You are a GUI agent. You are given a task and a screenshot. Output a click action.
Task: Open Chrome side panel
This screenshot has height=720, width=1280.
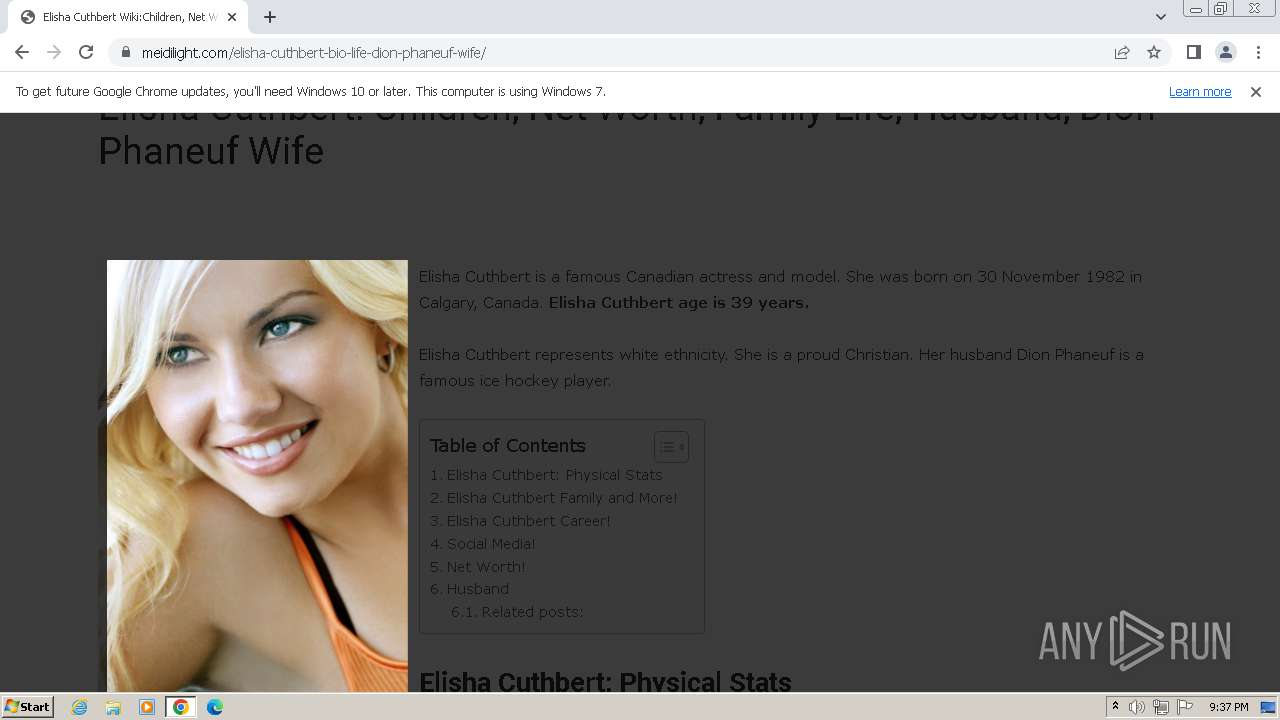point(1193,52)
